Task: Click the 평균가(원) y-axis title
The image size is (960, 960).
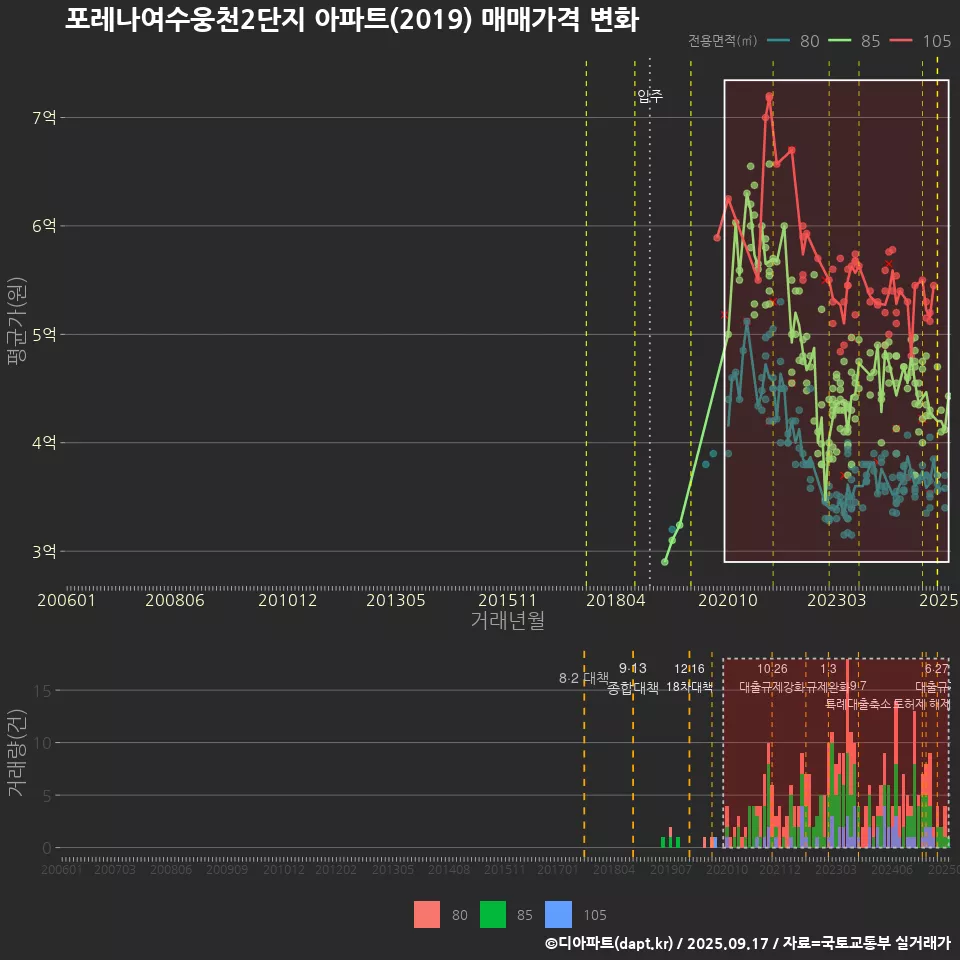Action: click(x=17, y=321)
